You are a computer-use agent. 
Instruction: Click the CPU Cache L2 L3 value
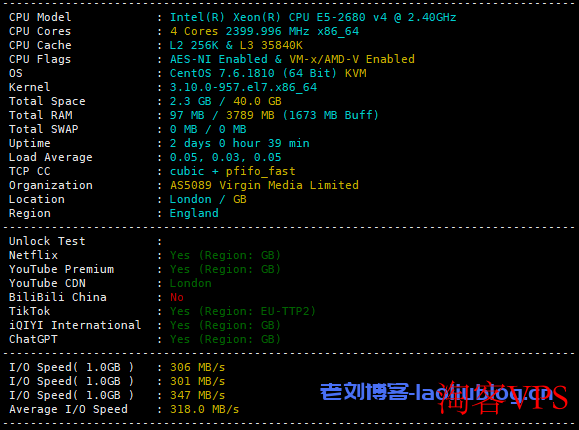236,45
